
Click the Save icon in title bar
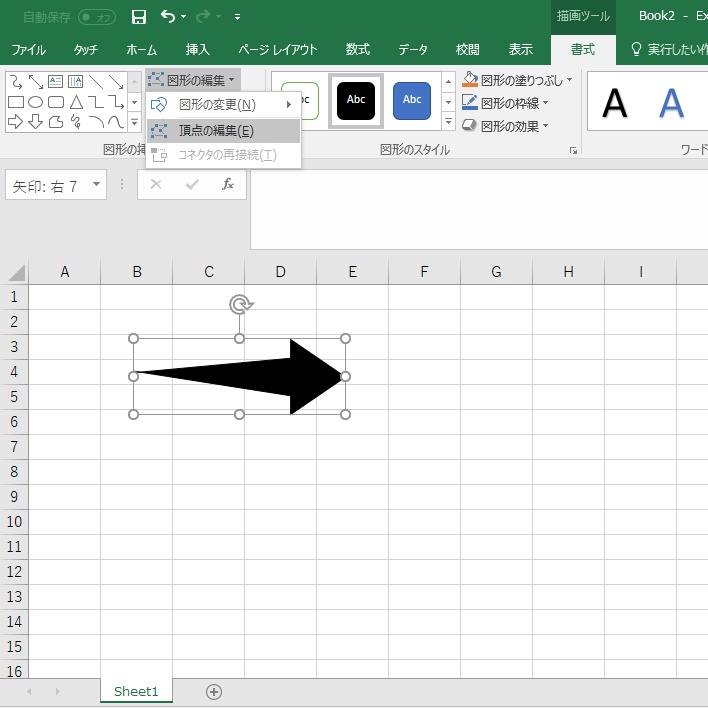tap(139, 17)
